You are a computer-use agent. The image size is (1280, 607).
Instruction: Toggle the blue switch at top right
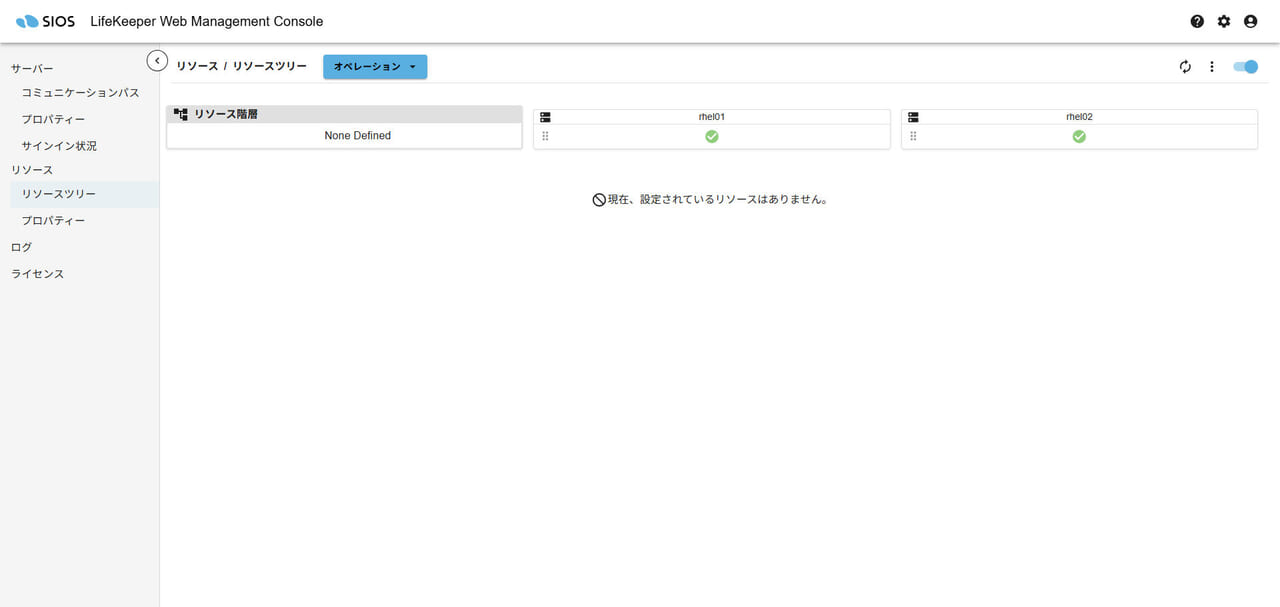(1245, 67)
